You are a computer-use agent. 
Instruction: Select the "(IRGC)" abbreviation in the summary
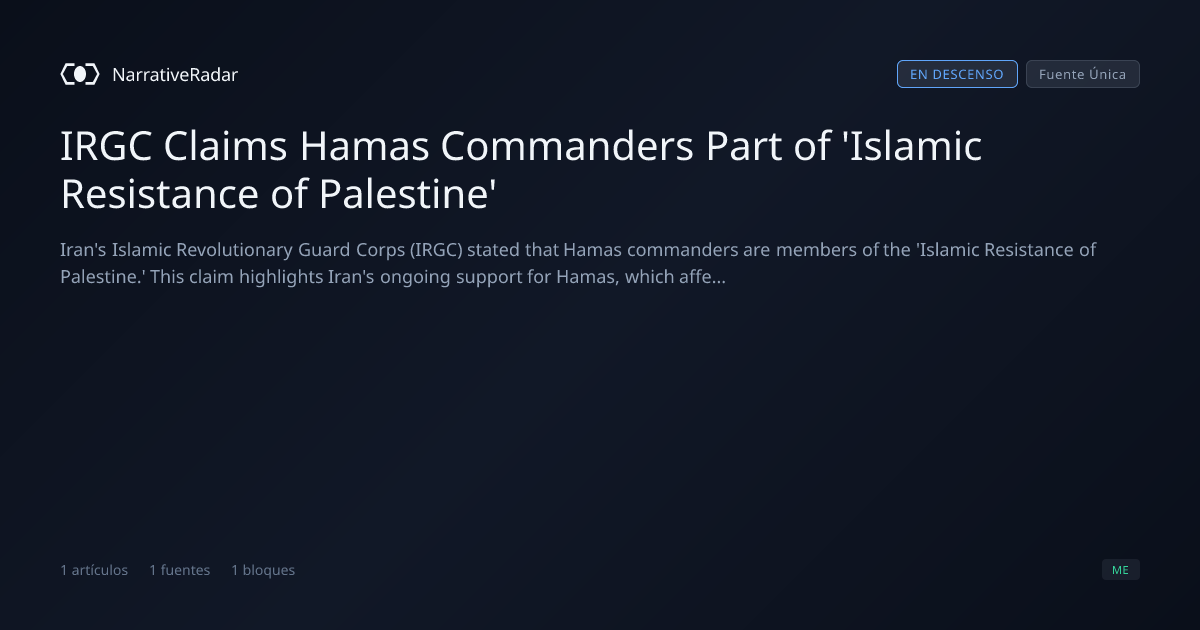[436, 249]
